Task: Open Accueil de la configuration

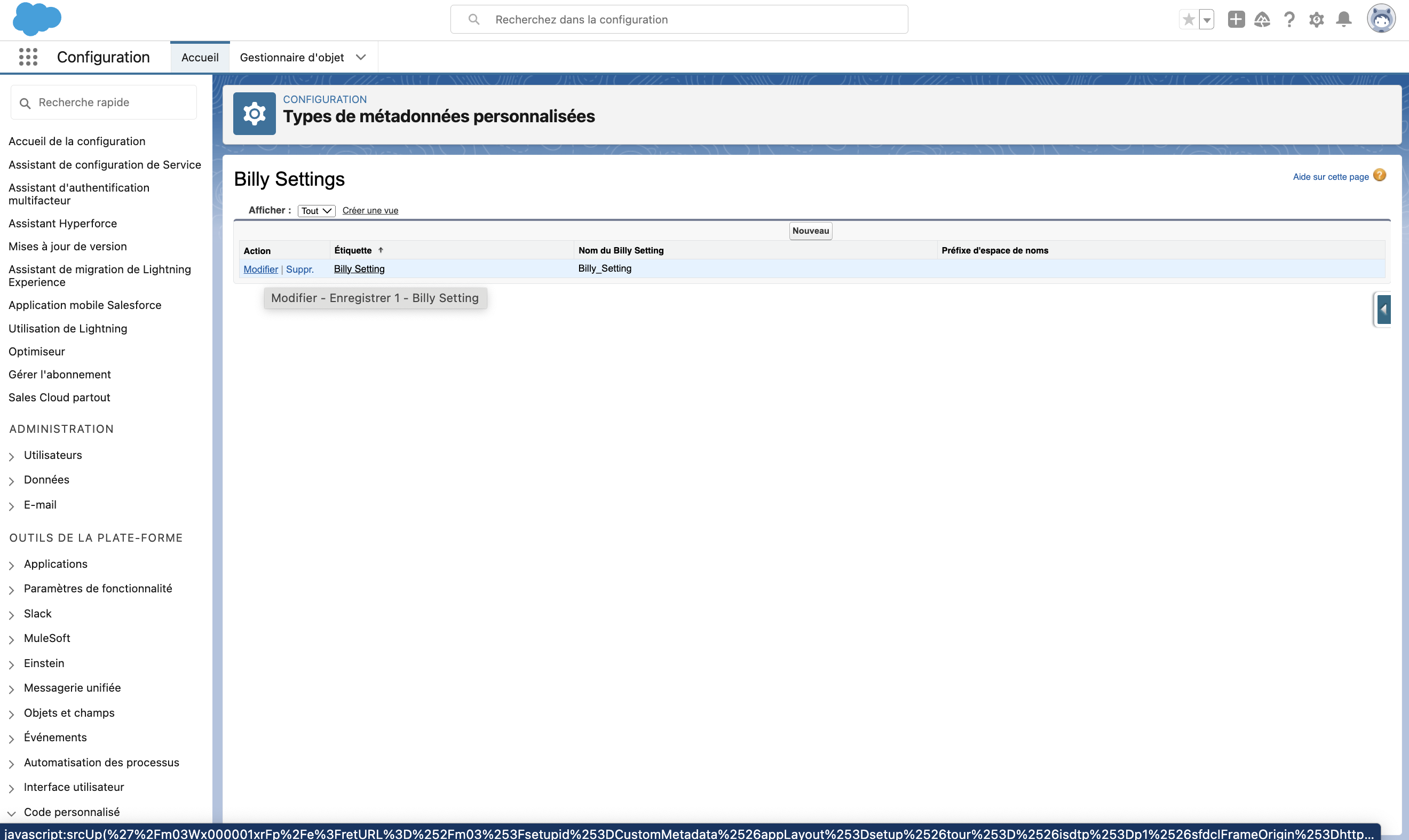Action: click(77, 141)
